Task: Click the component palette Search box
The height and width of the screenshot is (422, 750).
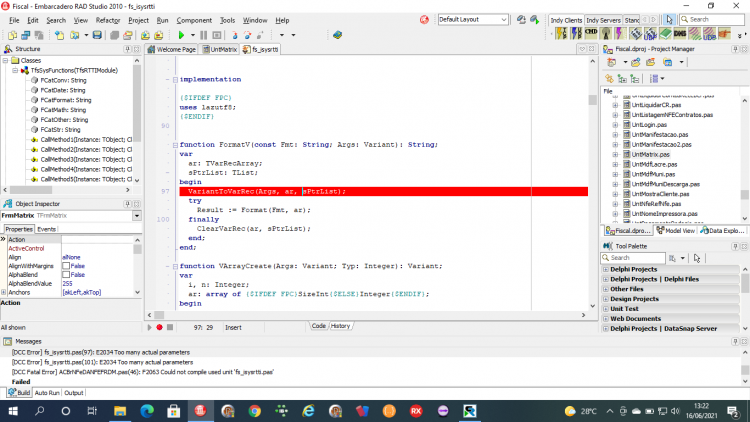Action: (x=713, y=20)
